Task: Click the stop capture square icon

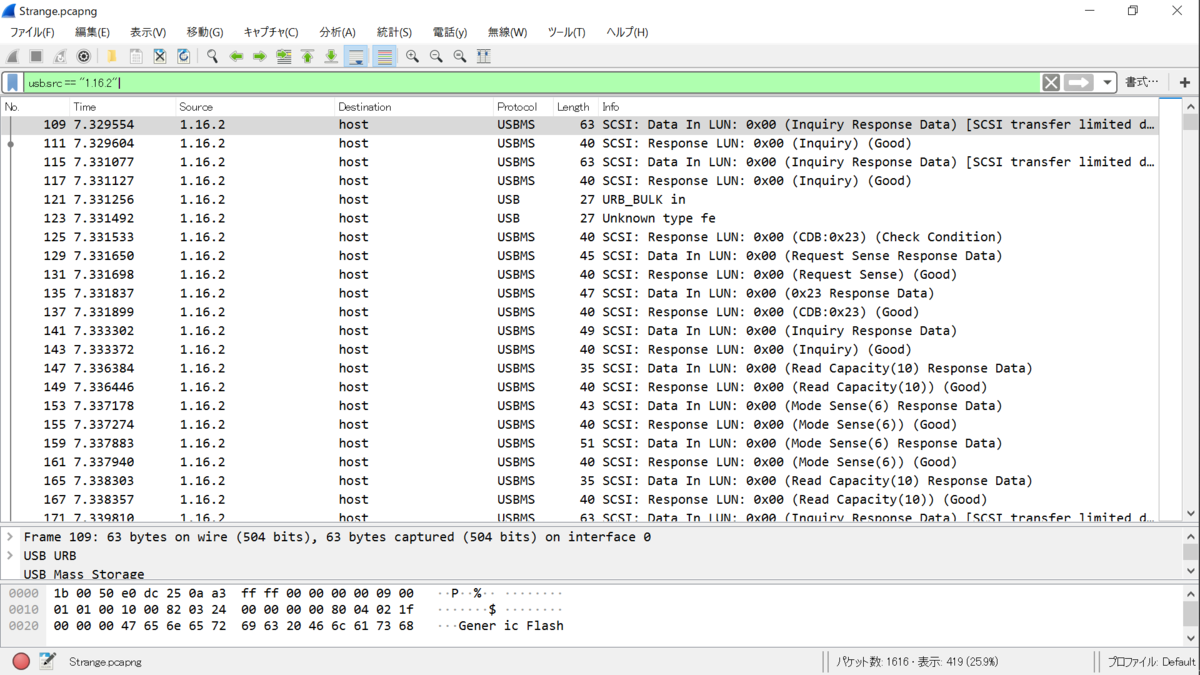Action: tap(36, 56)
